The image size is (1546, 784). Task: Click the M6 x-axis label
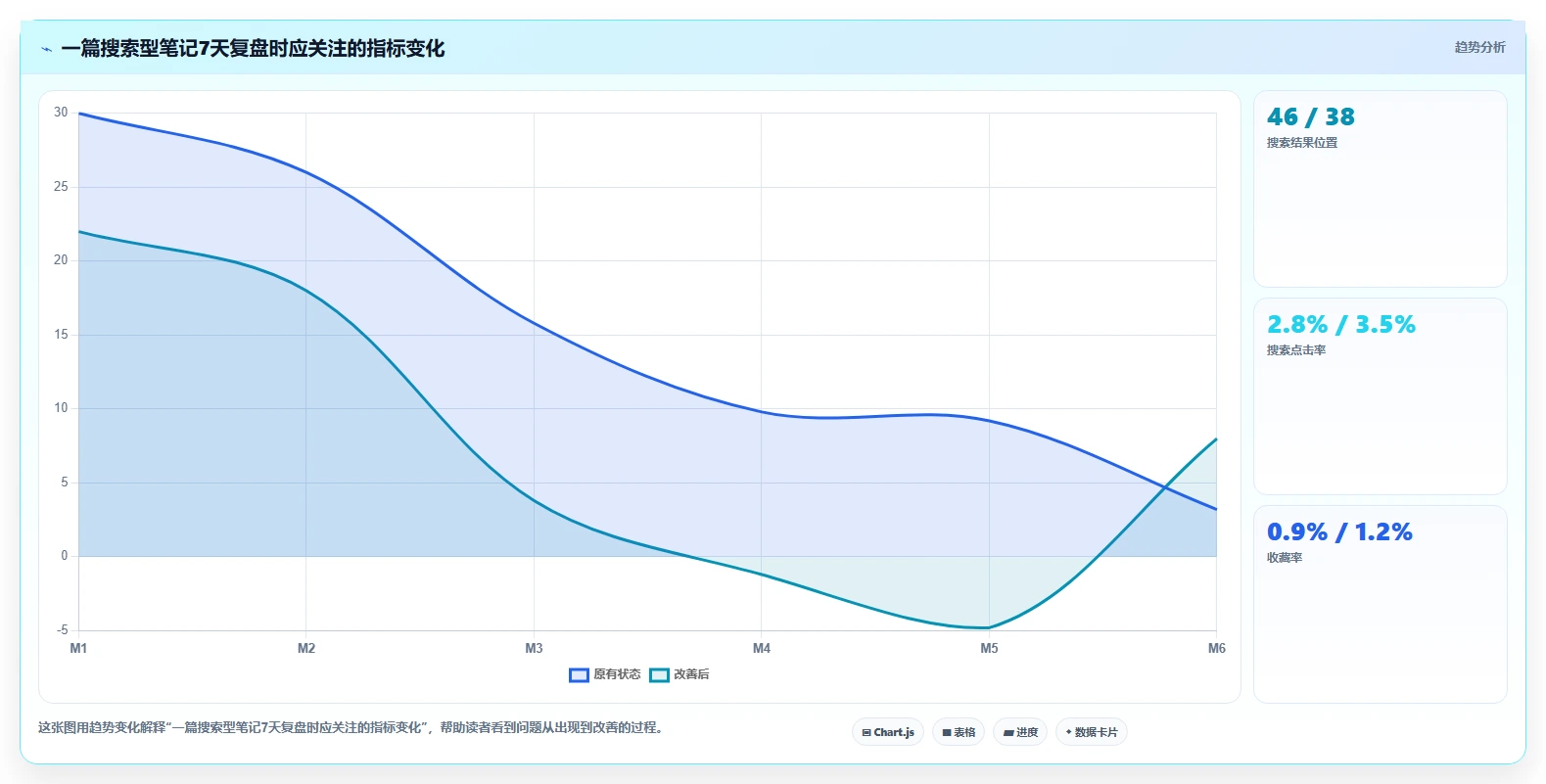[x=1217, y=648]
